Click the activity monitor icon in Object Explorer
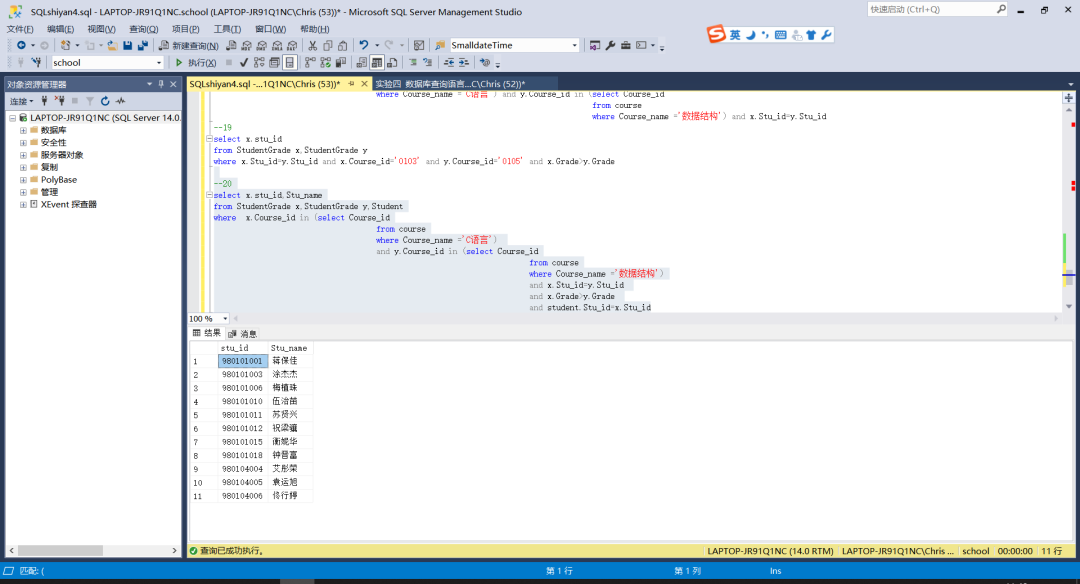Viewport: 1080px width, 584px height. pos(121,101)
